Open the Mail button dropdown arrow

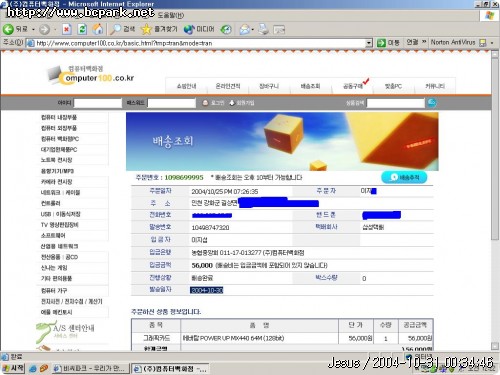tap(252, 30)
